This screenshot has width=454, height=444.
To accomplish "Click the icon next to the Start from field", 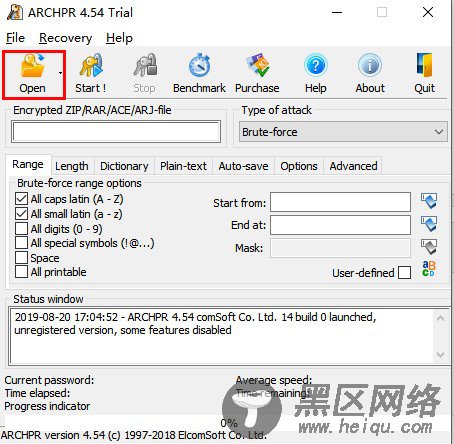I will 429,201.
